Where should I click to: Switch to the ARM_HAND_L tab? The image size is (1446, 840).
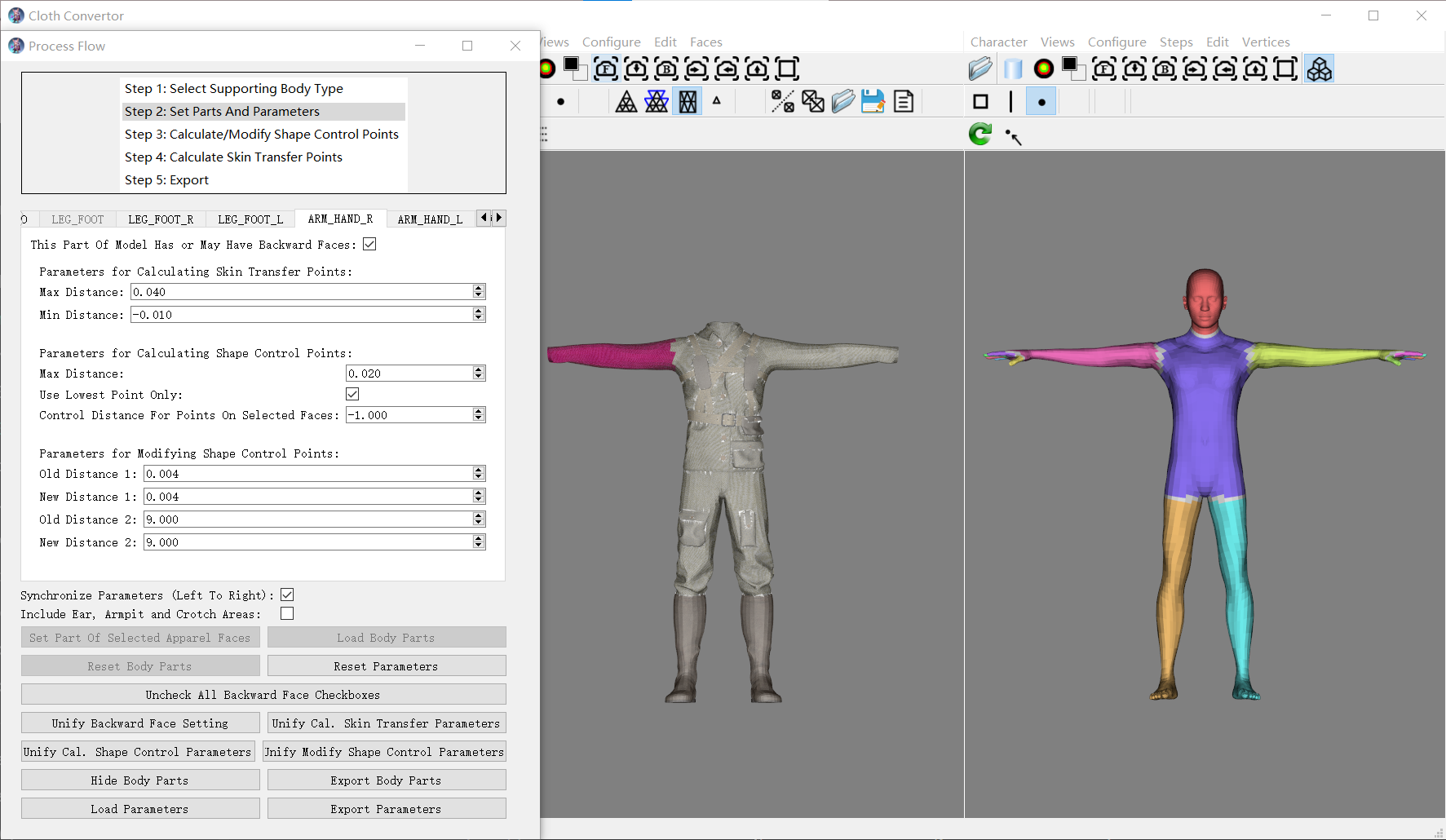pos(430,219)
